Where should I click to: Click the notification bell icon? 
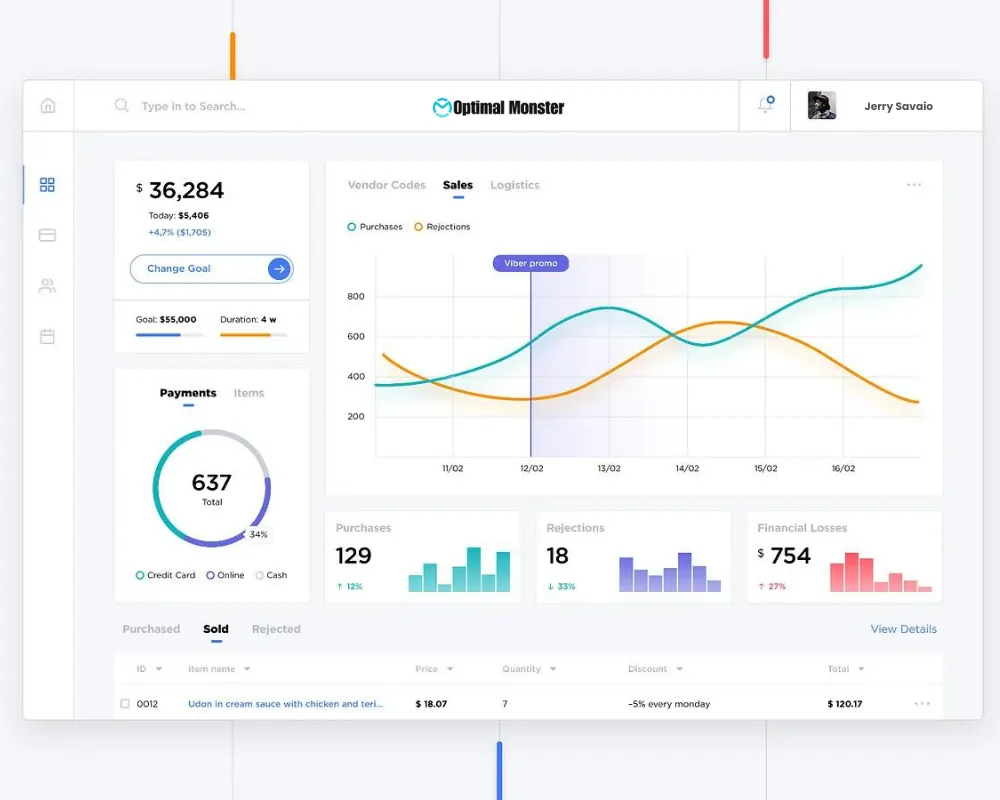tap(765, 105)
